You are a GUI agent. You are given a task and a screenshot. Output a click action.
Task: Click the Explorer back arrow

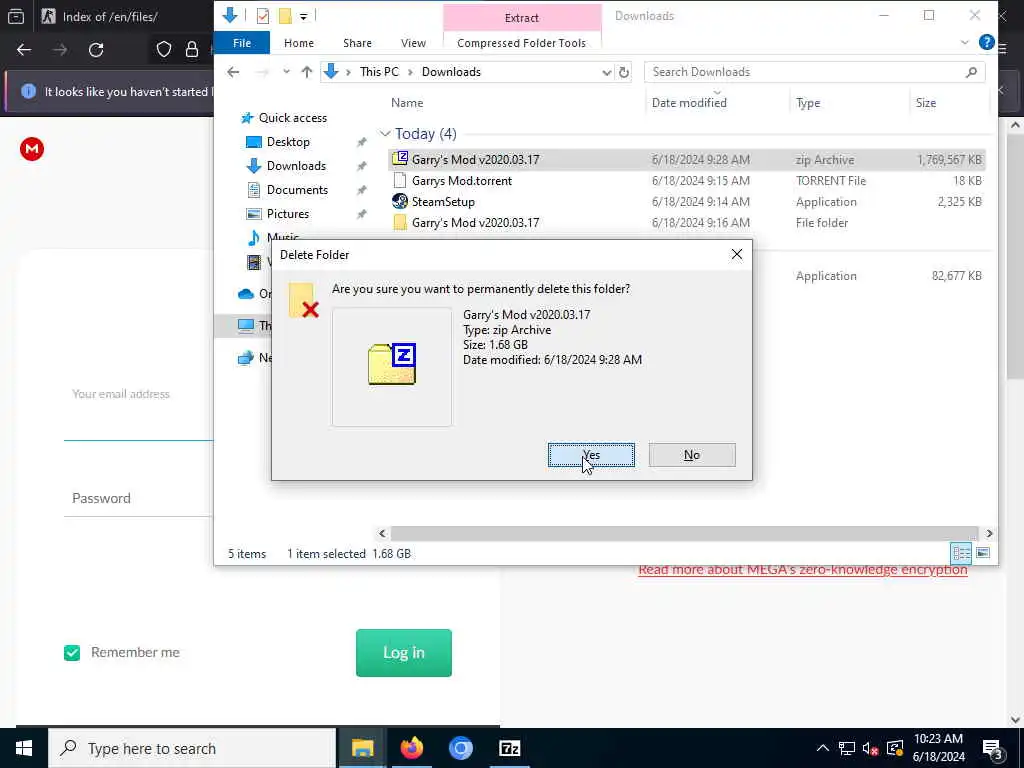click(x=233, y=72)
